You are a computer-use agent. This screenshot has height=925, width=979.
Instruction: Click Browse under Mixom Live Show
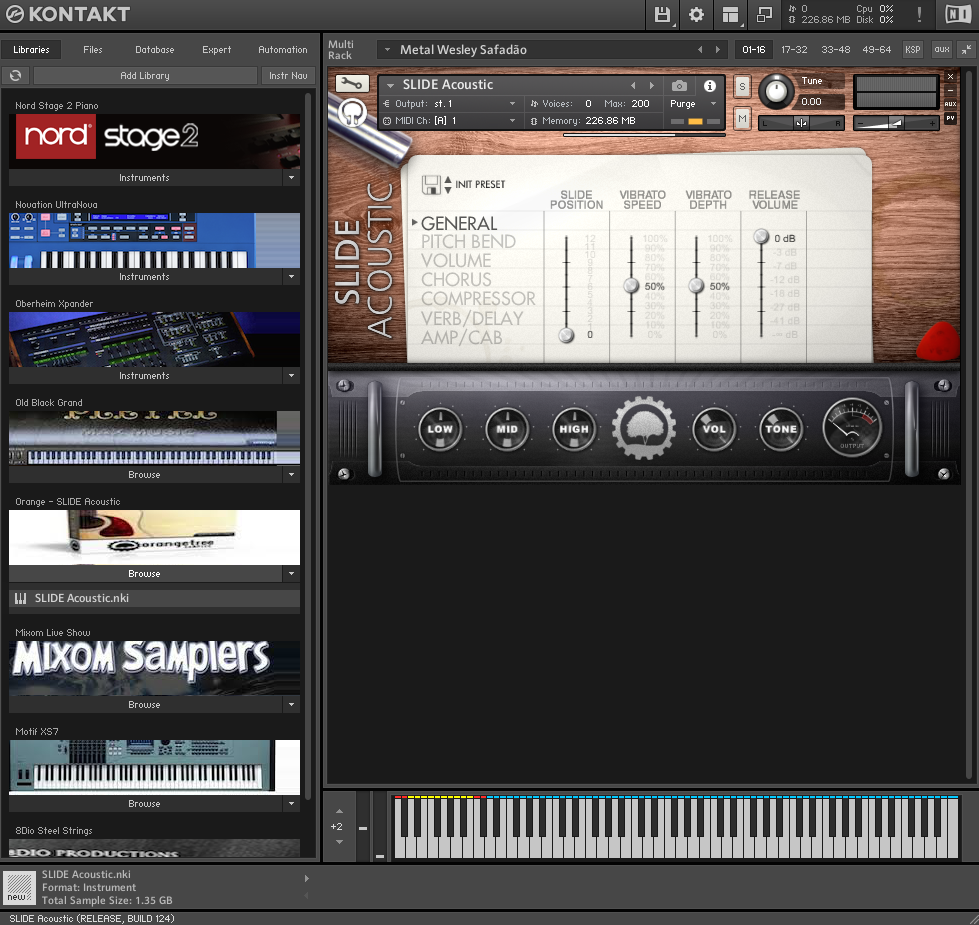tap(145, 705)
